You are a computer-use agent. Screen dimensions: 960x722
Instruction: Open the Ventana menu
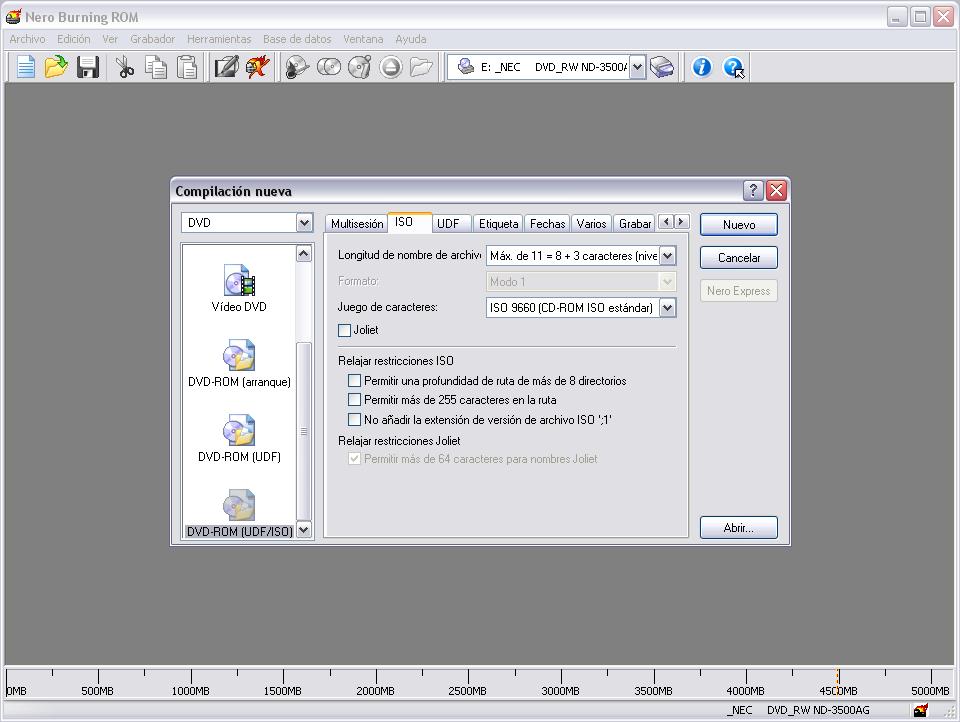[363, 39]
